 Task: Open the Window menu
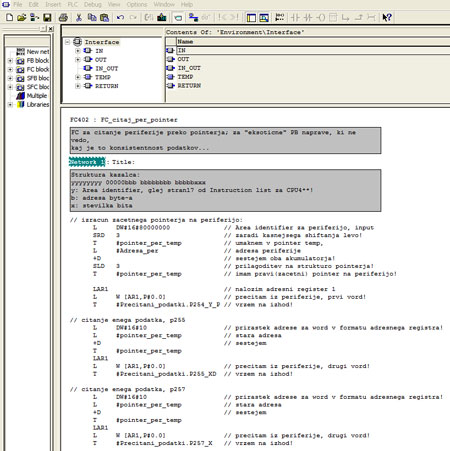(x=164, y=4)
